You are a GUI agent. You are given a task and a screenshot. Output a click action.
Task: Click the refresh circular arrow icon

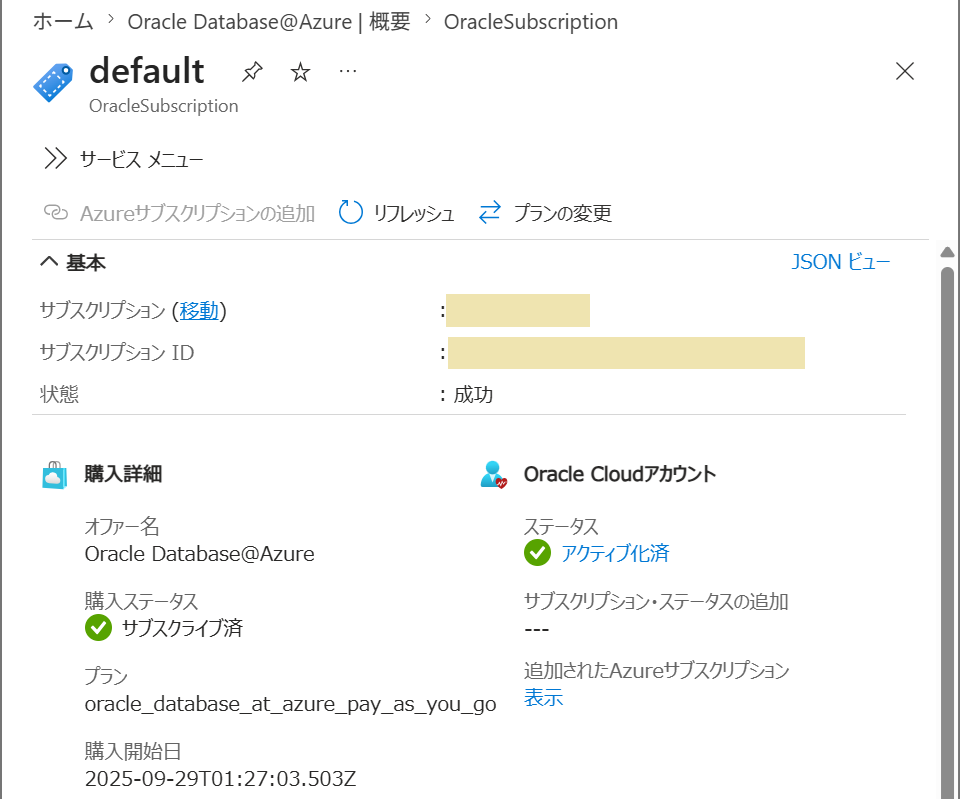[x=351, y=212]
